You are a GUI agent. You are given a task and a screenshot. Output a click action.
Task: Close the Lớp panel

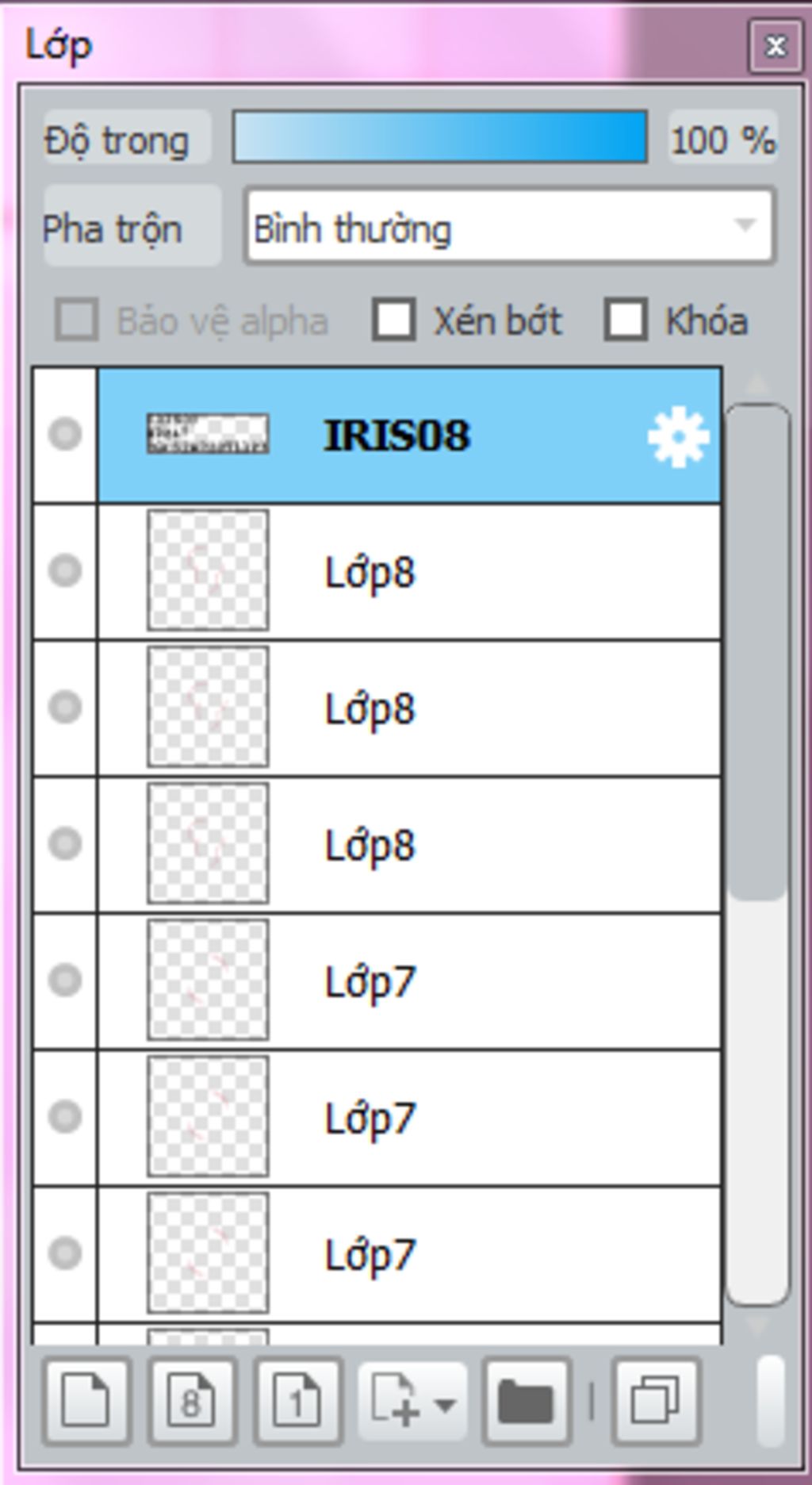775,46
